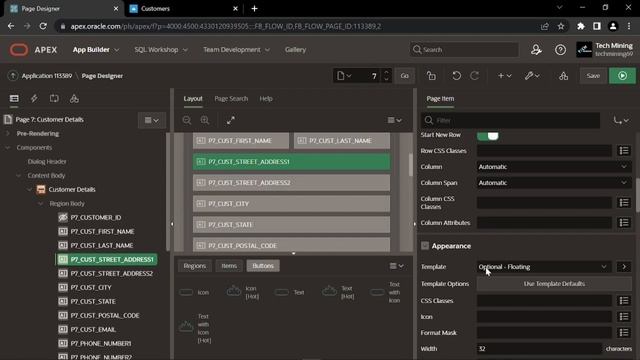Click the Zoom In magnifier in Layout
The width and height of the screenshot is (640, 360).
point(205,120)
